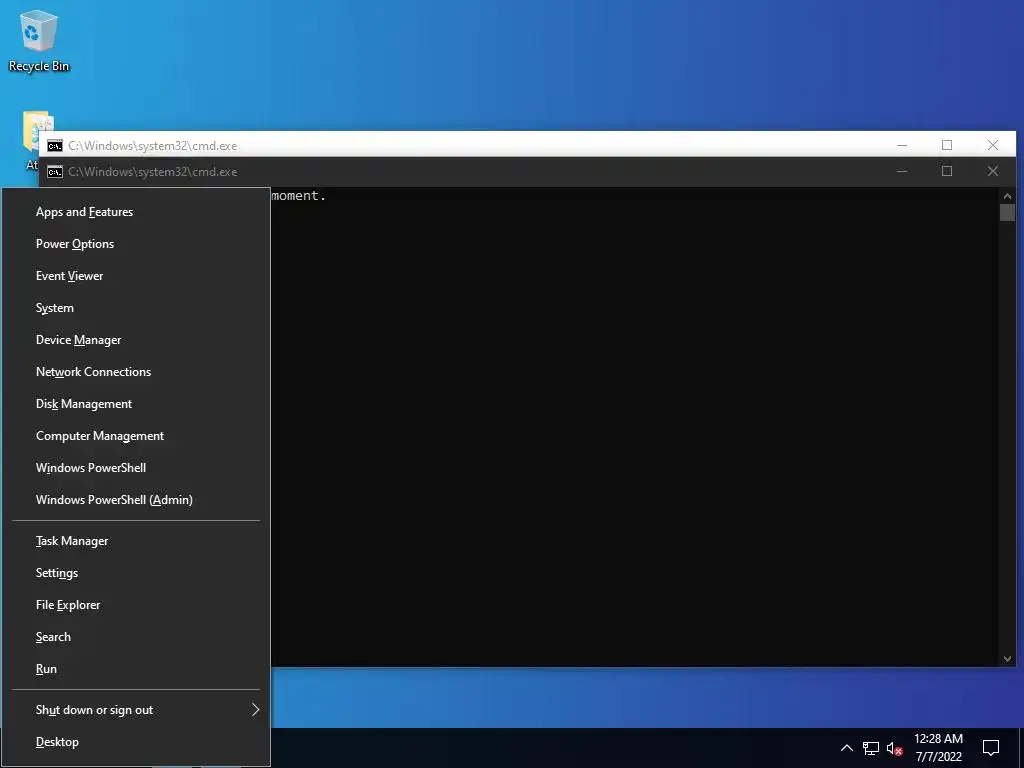Click the front cmd.exe window icon

click(55, 172)
